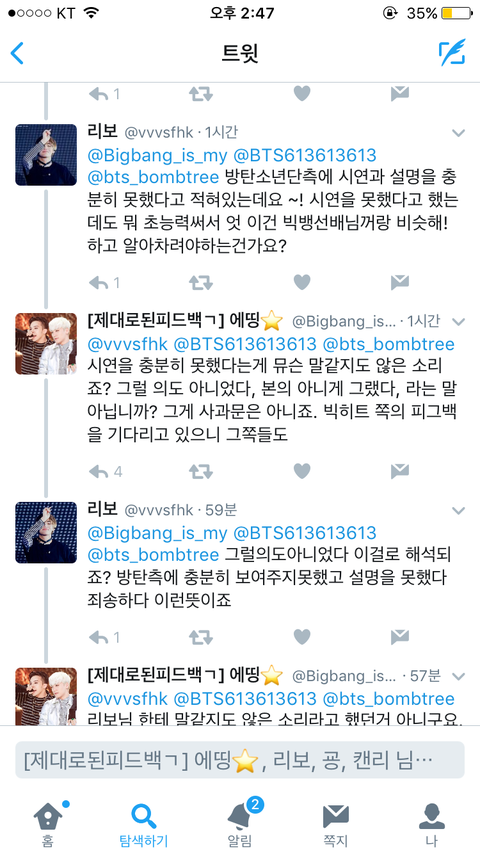Open chevron menu on 에띵's 1시간 tweet

pos(459,321)
